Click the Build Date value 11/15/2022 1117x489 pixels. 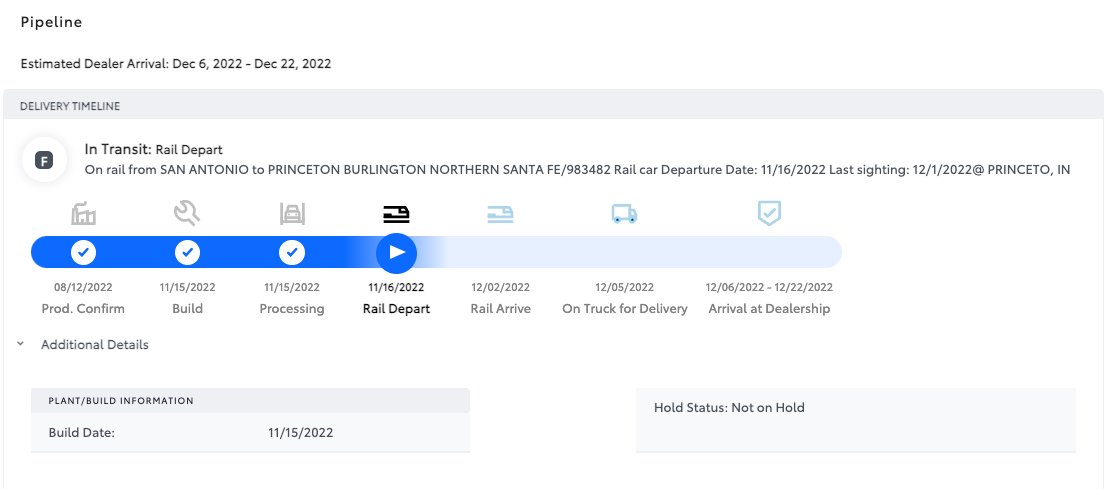pos(301,433)
